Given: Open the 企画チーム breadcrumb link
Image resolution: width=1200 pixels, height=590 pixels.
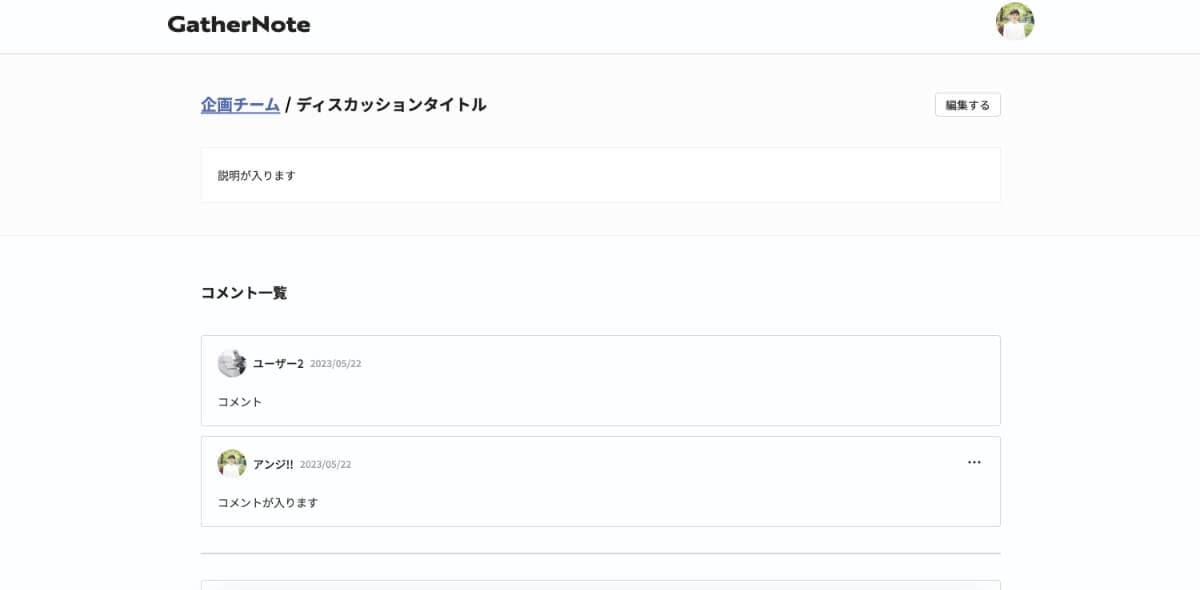Looking at the screenshot, I should tap(240, 104).
